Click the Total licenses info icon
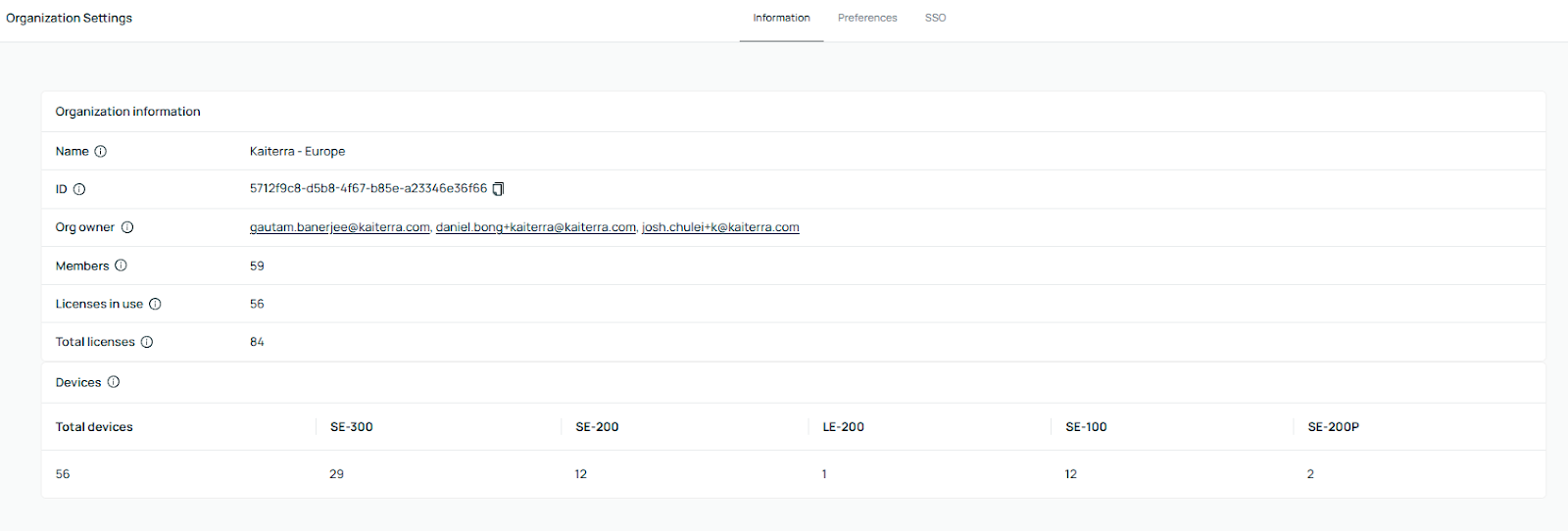This screenshot has width=1568, height=531. coord(147,342)
